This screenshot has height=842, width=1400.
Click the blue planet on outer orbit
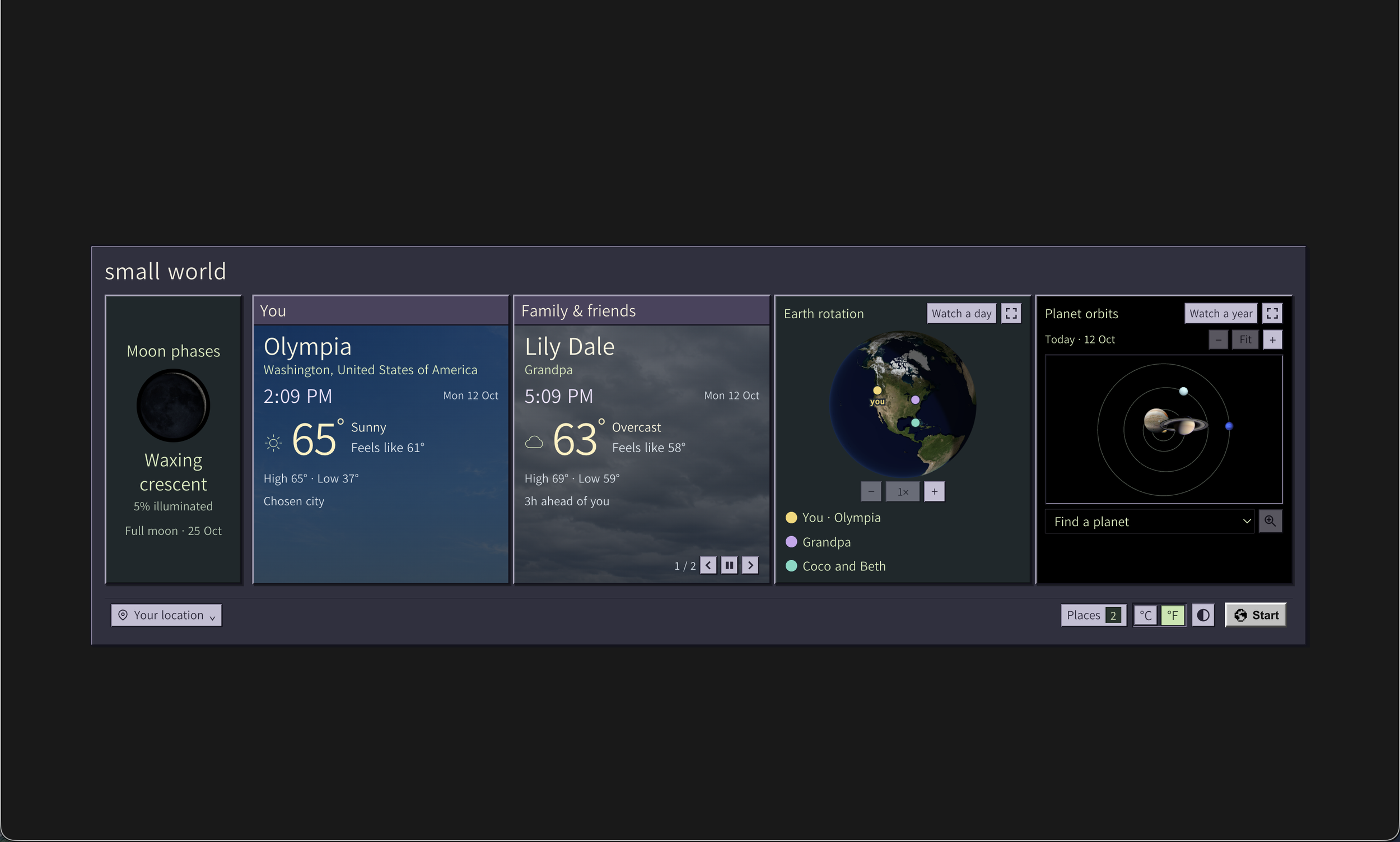[1229, 426]
